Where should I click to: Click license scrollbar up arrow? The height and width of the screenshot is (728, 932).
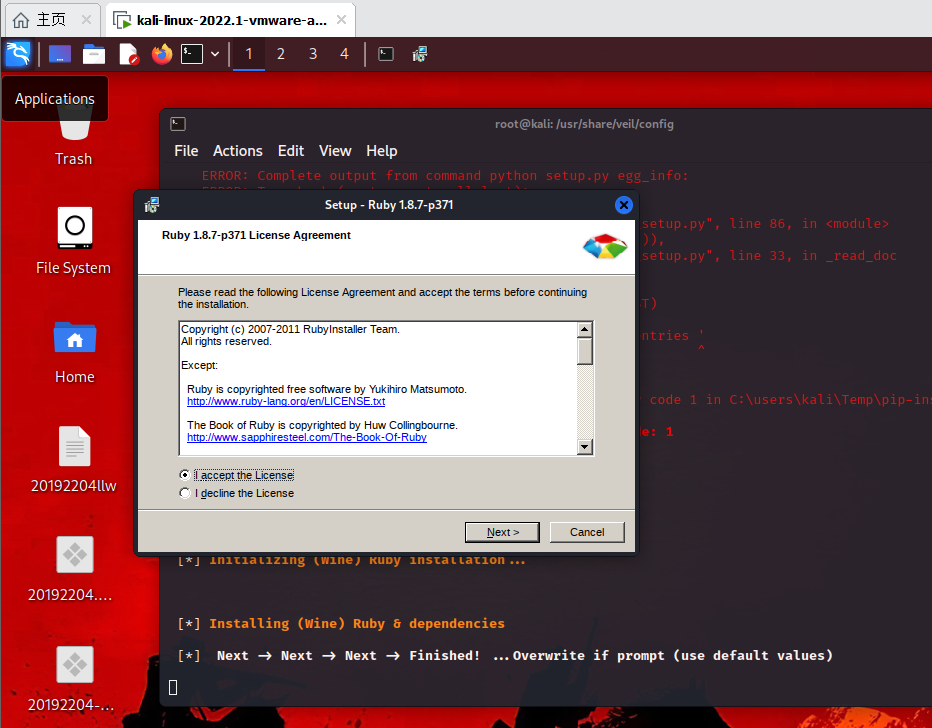[585, 329]
